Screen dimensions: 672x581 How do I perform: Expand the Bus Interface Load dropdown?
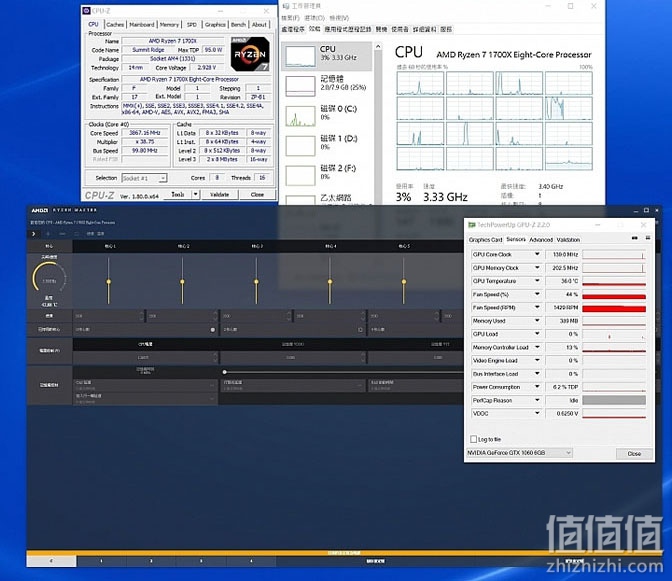pyautogui.click(x=537, y=374)
